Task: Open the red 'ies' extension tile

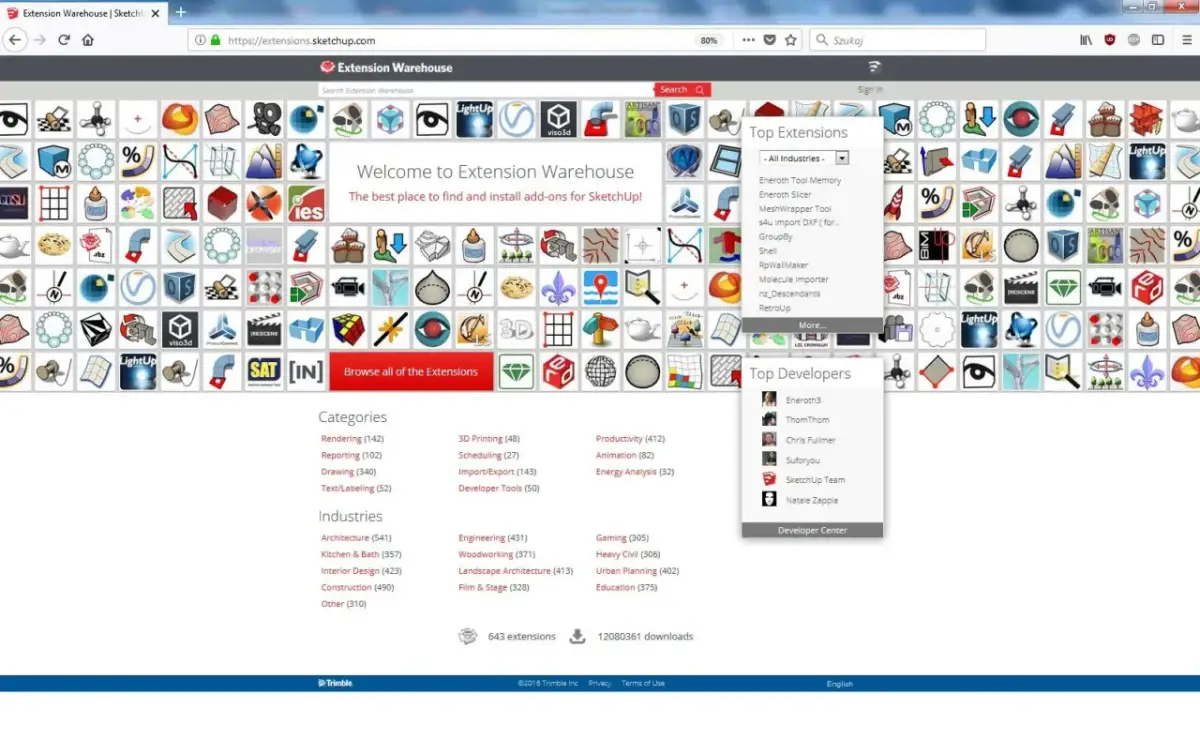Action: pyautogui.click(x=306, y=203)
